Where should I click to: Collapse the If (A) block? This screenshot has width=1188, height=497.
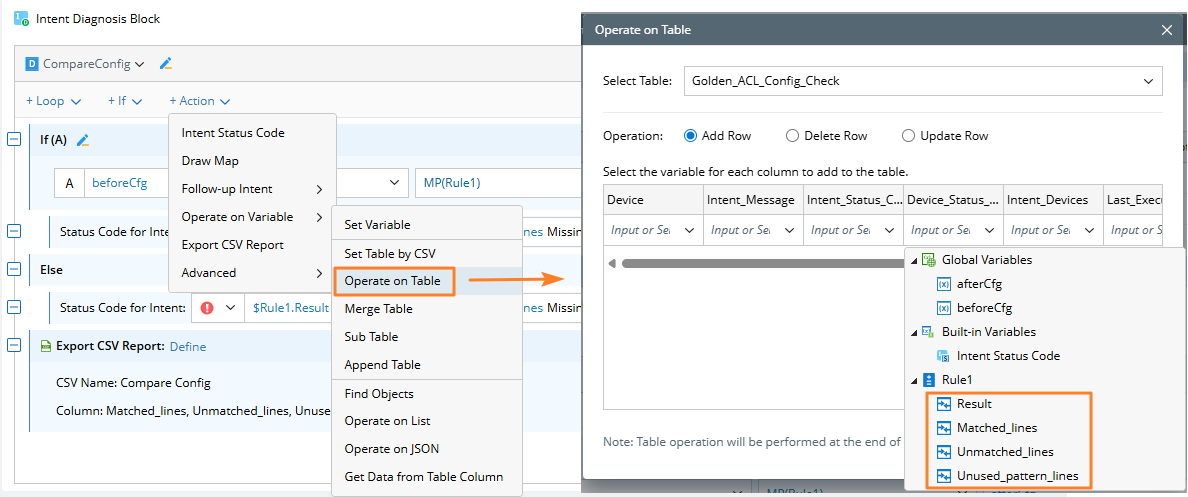point(14,140)
